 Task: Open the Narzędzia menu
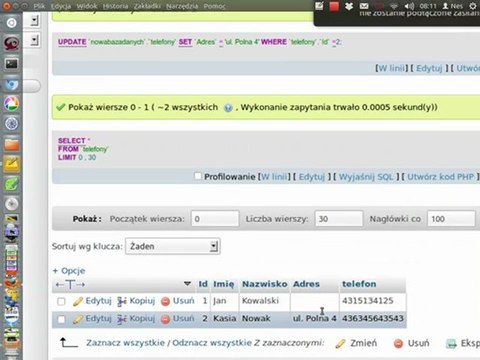coord(182,6)
